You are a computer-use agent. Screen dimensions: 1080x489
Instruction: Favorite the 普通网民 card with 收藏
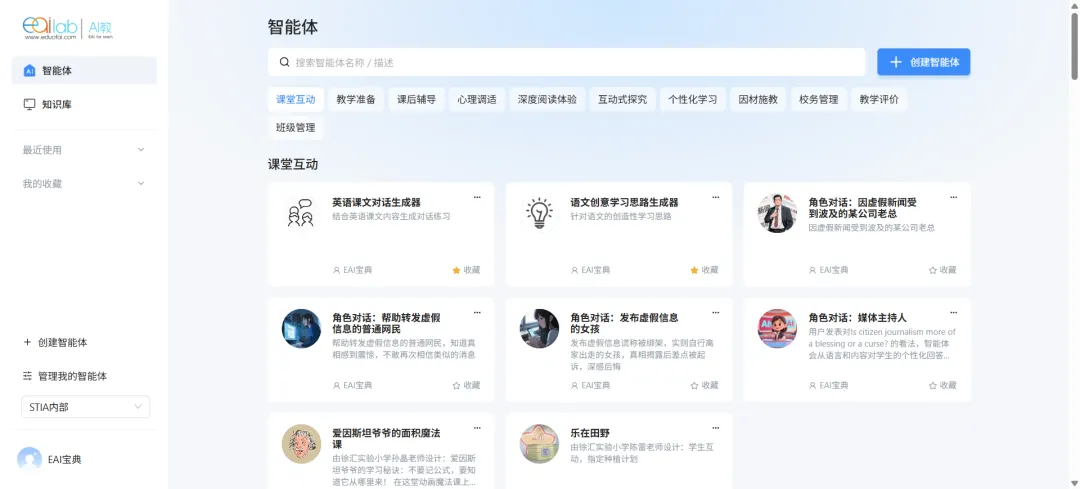[466, 385]
